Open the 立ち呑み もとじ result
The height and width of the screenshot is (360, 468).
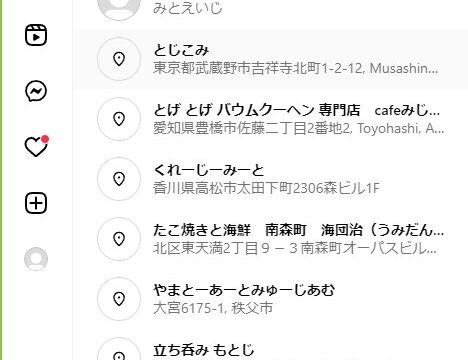coord(271,345)
